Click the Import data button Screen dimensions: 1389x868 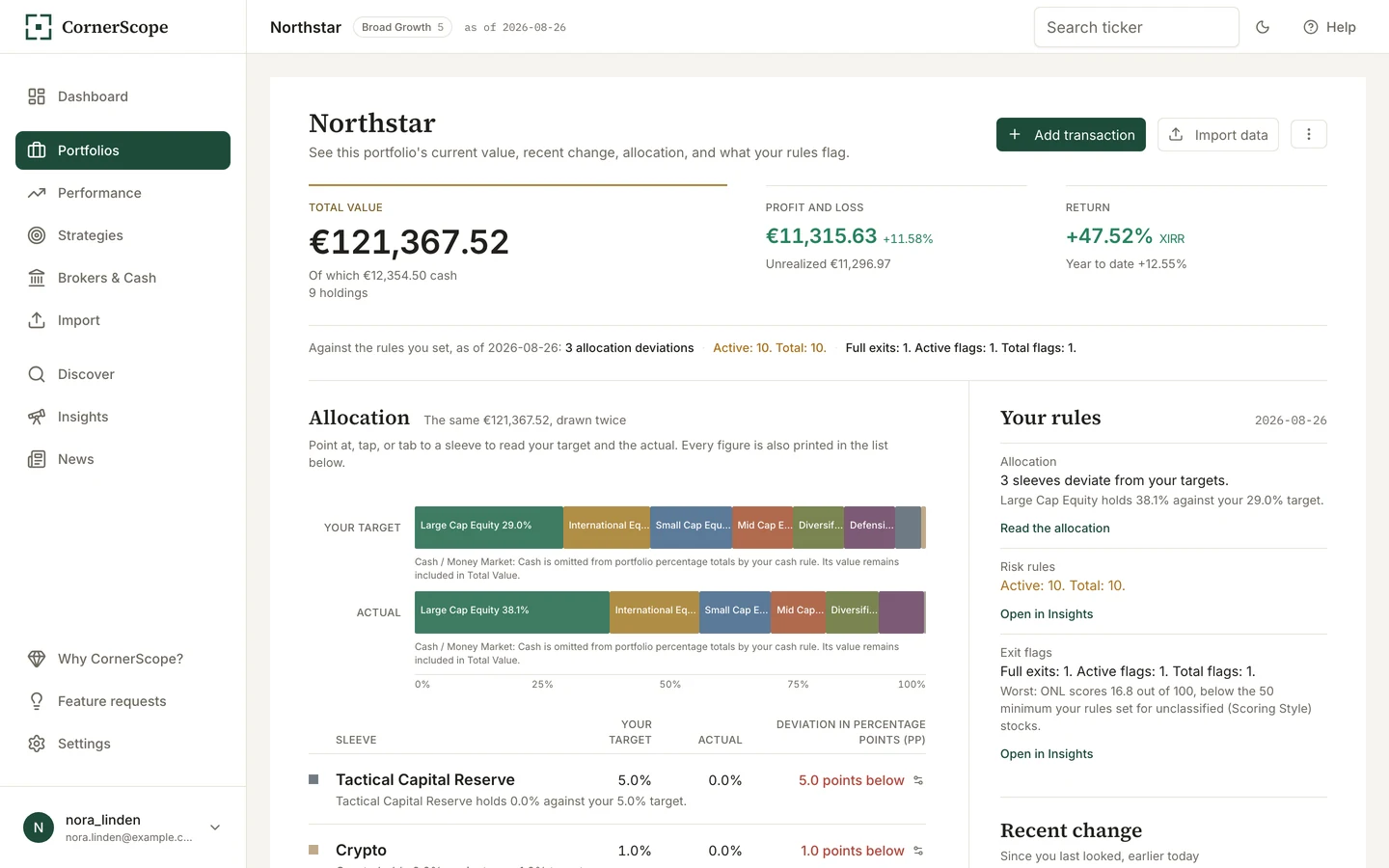(1218, 135)
